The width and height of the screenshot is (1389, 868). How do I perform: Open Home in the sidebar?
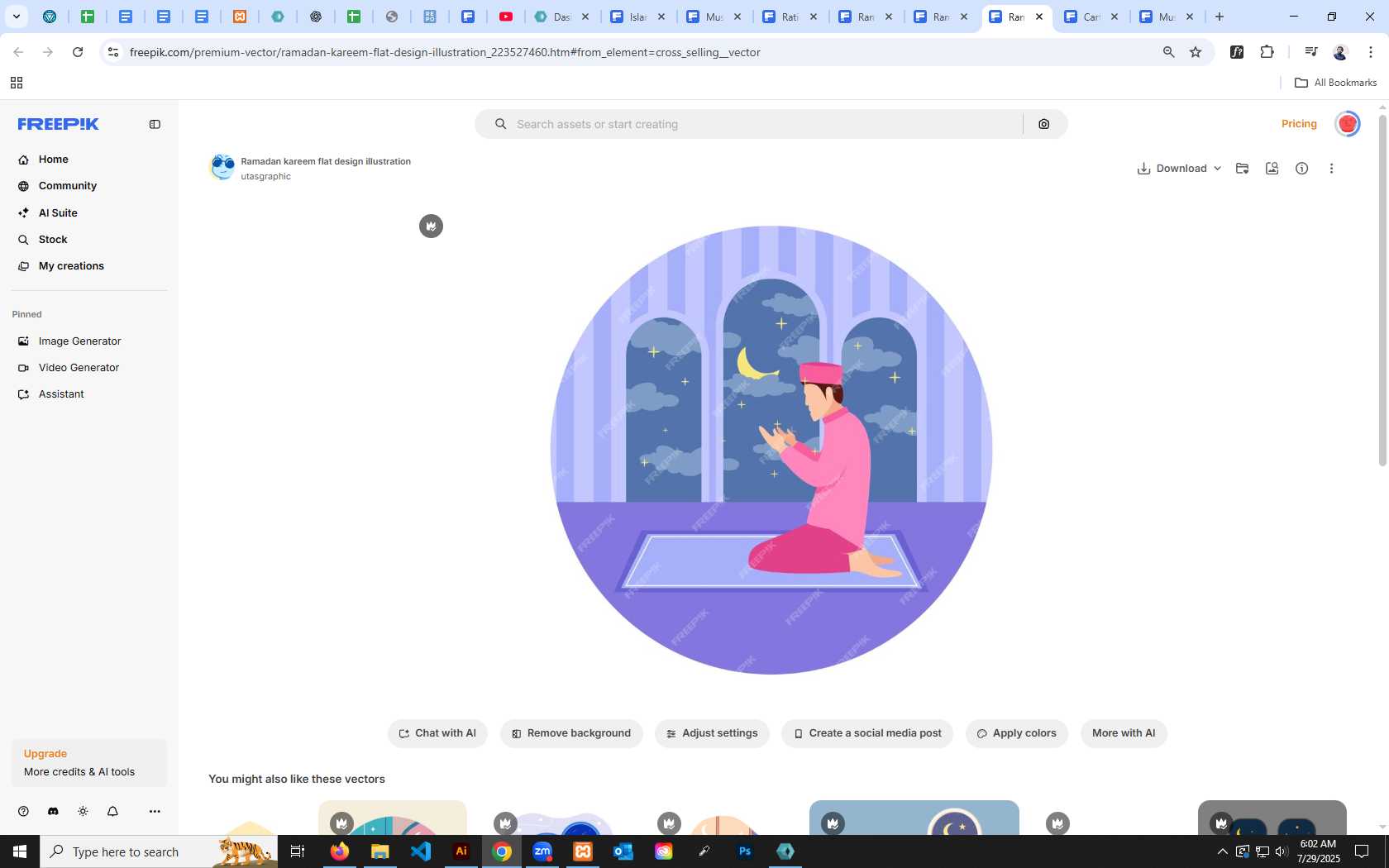click(x=53, y=160)
